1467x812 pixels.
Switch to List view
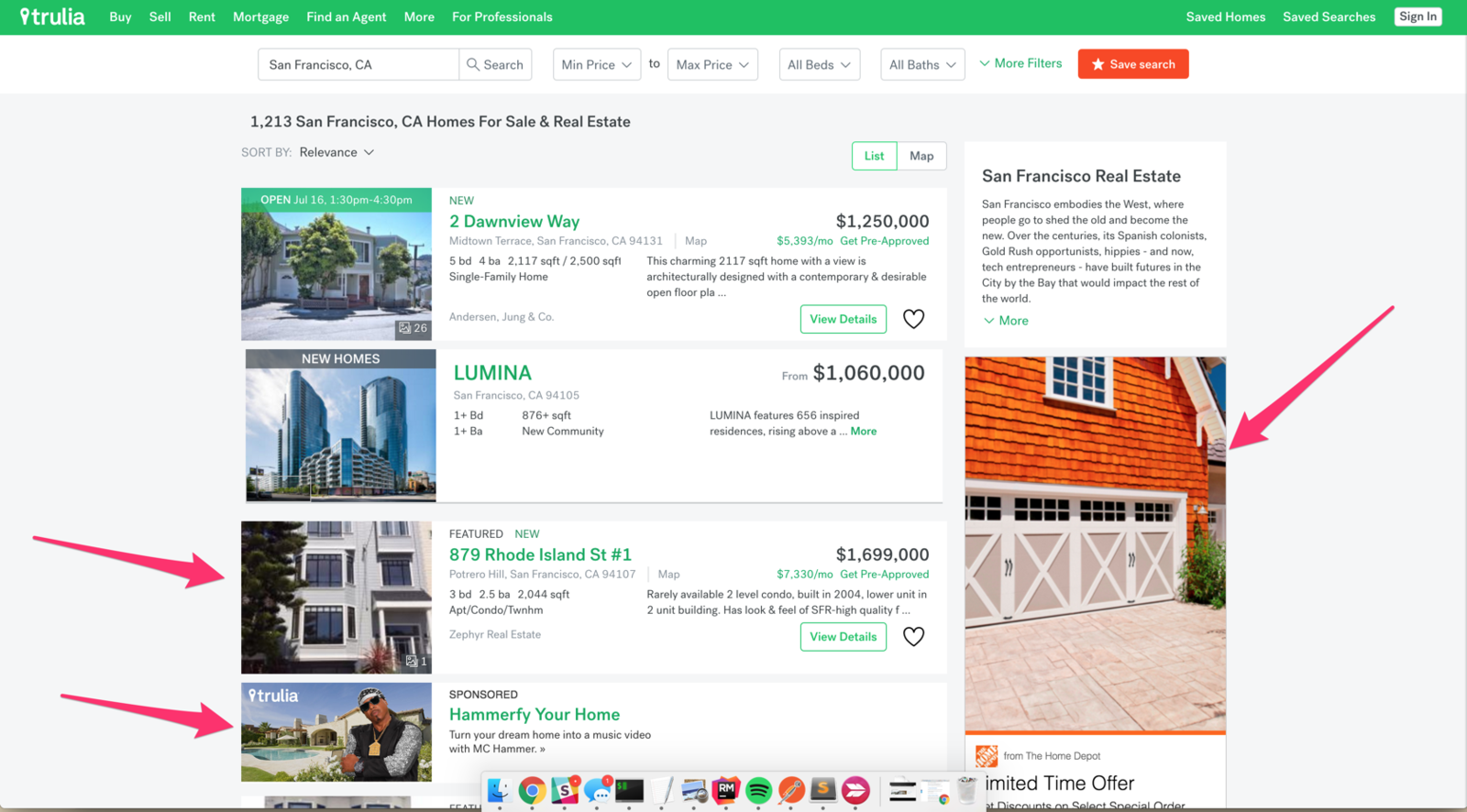(875, 156)
